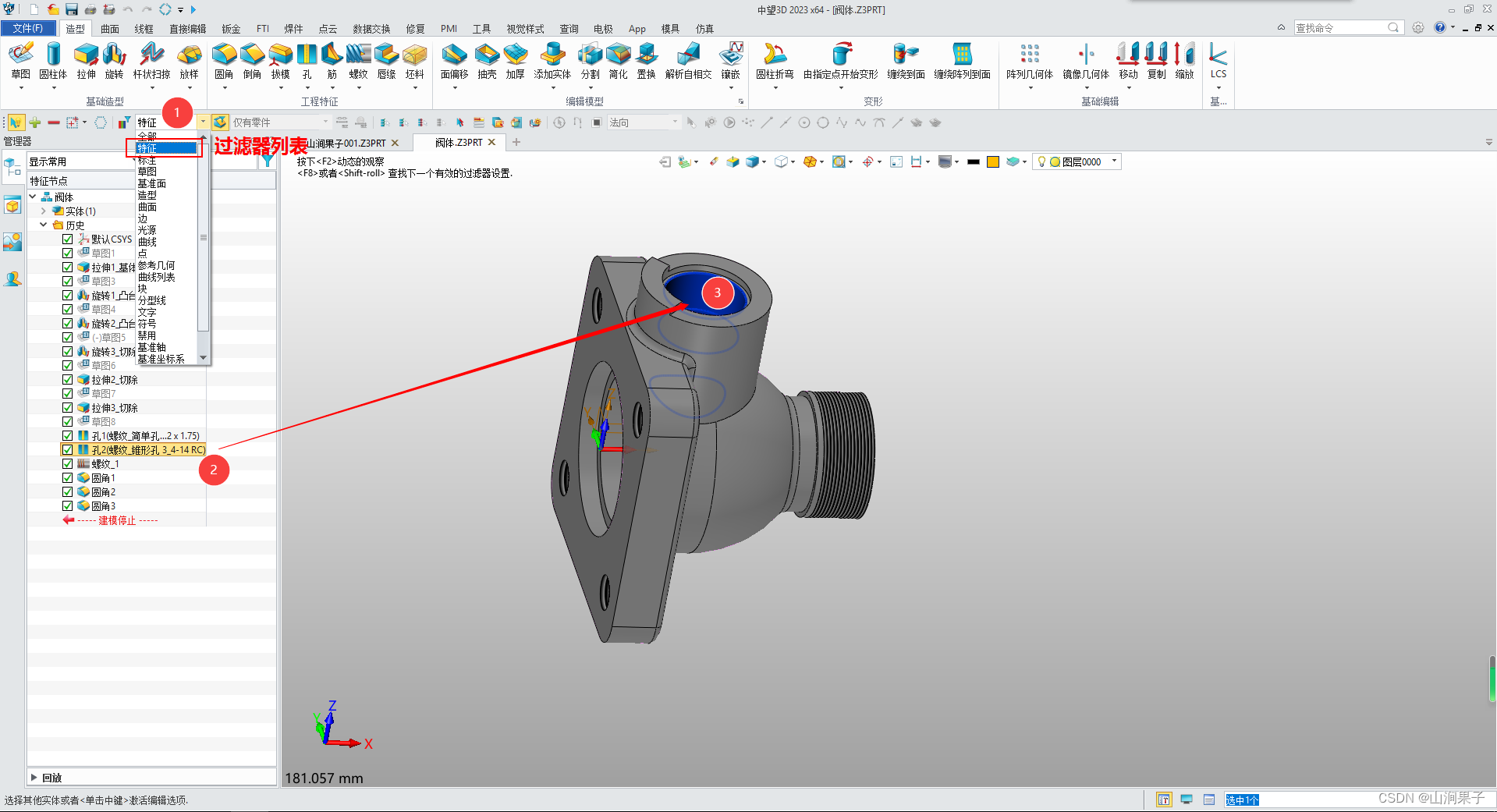Click the filter list scrollbar down arrow
The width and height of the screenshot is (1497, 812).
tap(204, 358)
